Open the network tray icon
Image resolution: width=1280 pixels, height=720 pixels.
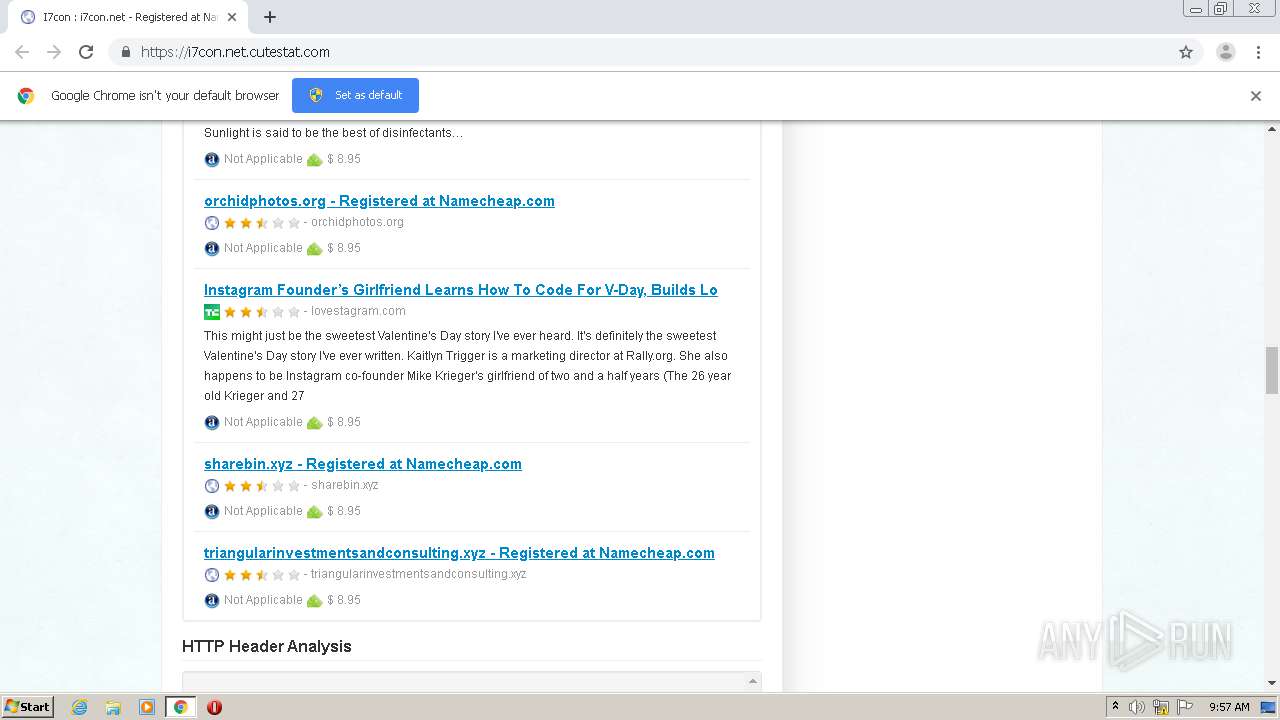1161,707
